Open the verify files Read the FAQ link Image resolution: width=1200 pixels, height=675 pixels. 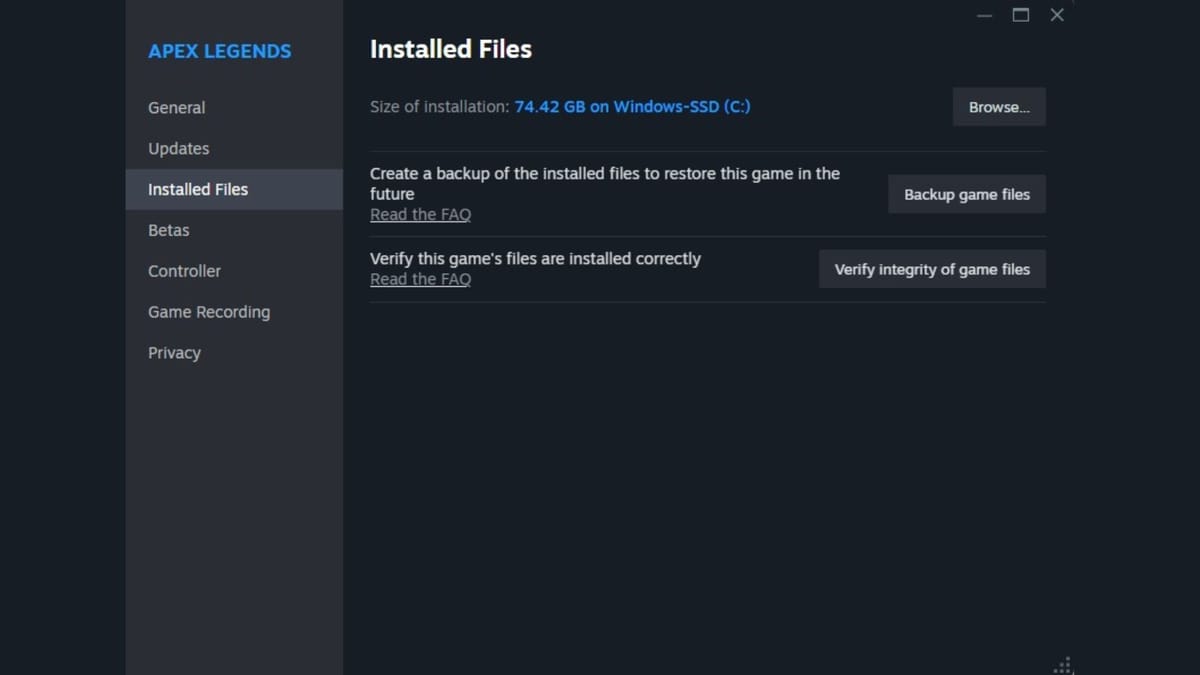click(x=420, y=279)
